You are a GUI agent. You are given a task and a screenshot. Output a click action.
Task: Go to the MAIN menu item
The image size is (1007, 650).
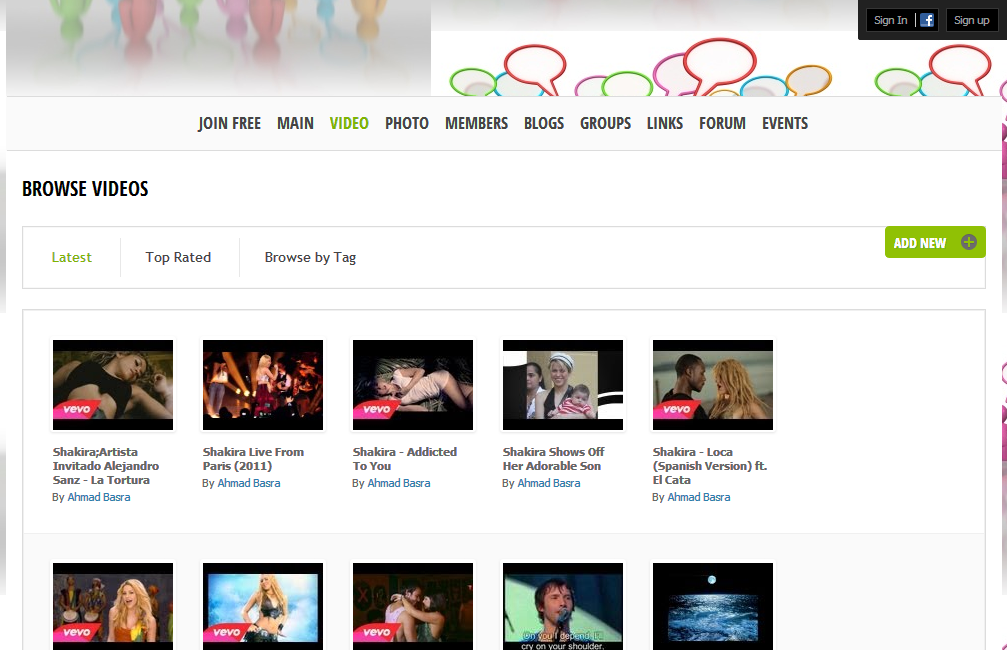coord(295,123)
